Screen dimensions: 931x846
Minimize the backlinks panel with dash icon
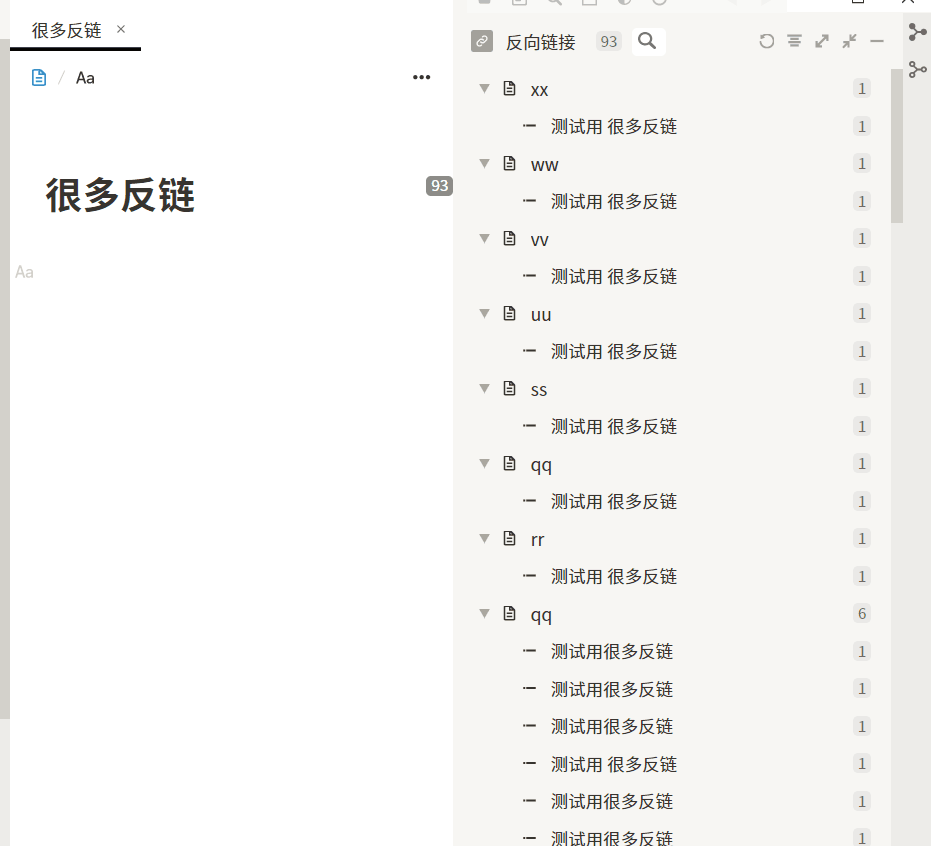coord(877,41)
